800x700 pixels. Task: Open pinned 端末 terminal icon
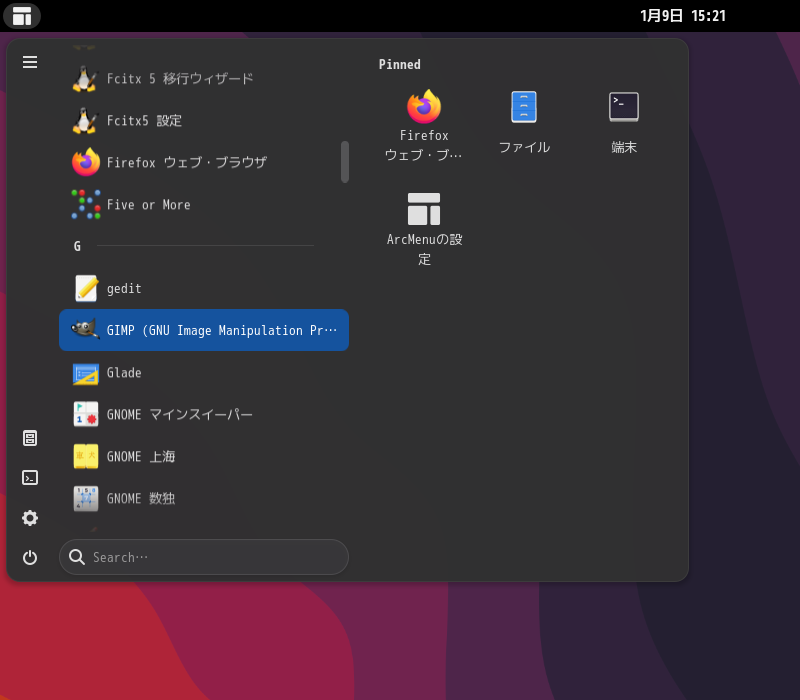[x=623, y=107]
